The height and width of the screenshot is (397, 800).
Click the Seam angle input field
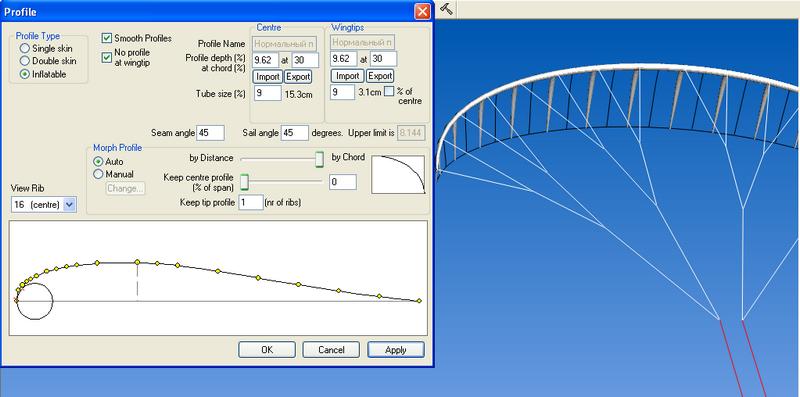pos(210,133)
